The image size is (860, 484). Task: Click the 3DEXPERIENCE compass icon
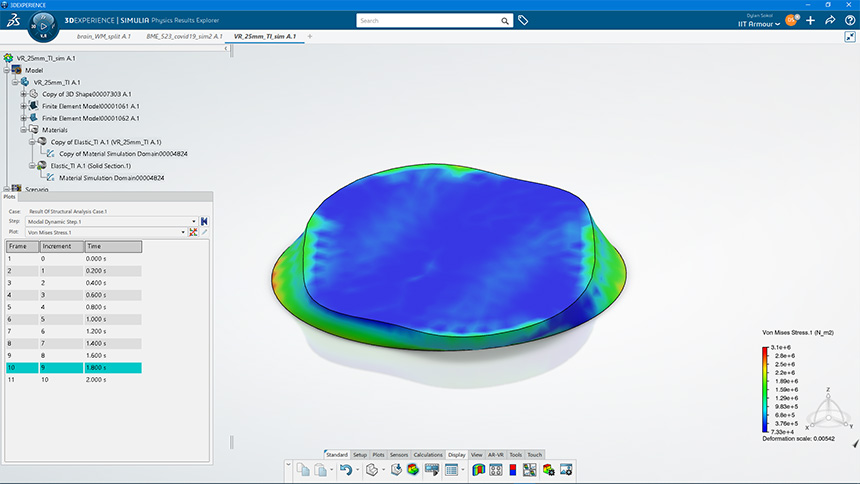42,25
